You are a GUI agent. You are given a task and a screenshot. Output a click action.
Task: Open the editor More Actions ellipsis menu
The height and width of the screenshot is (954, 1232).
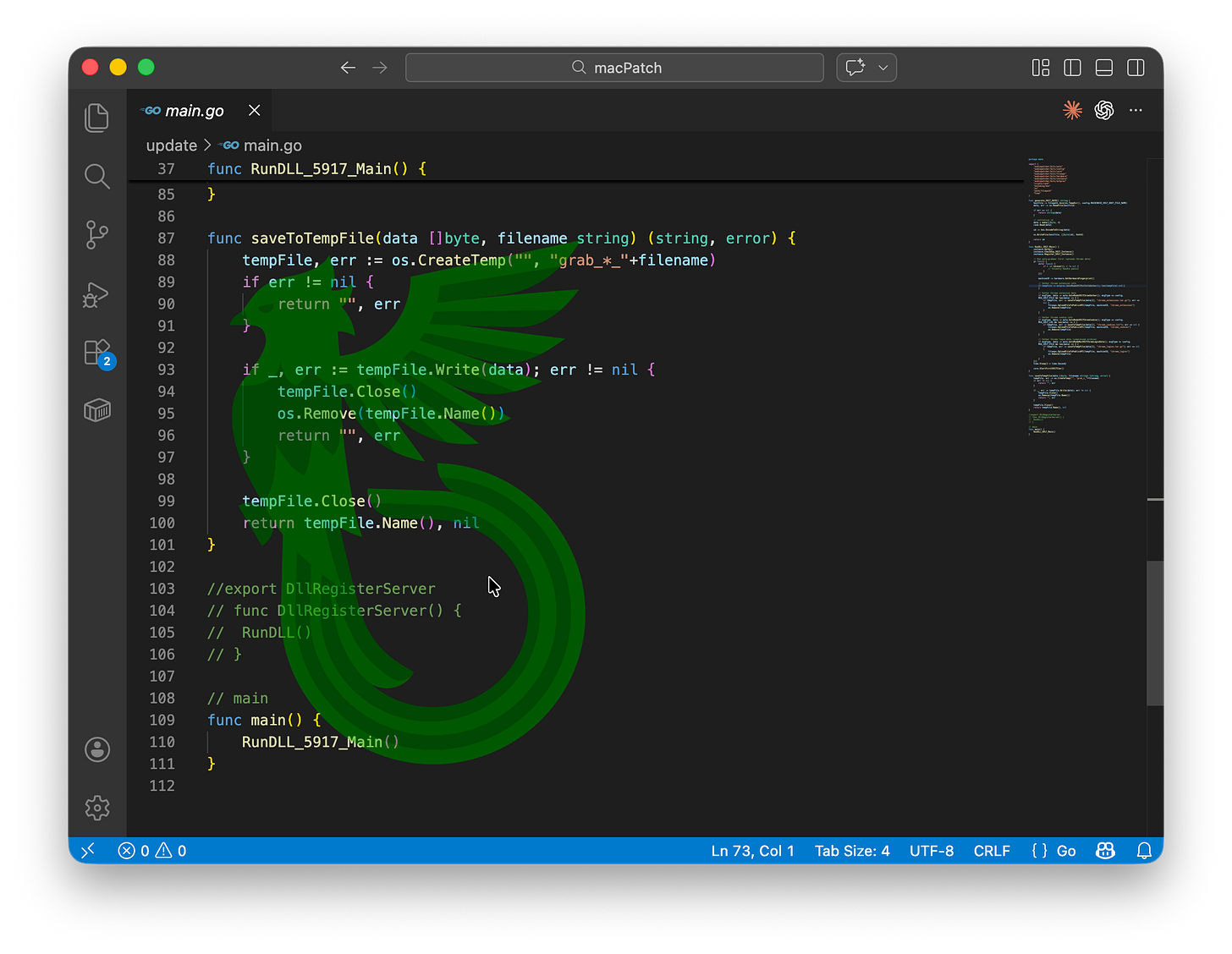(1136, 110)
